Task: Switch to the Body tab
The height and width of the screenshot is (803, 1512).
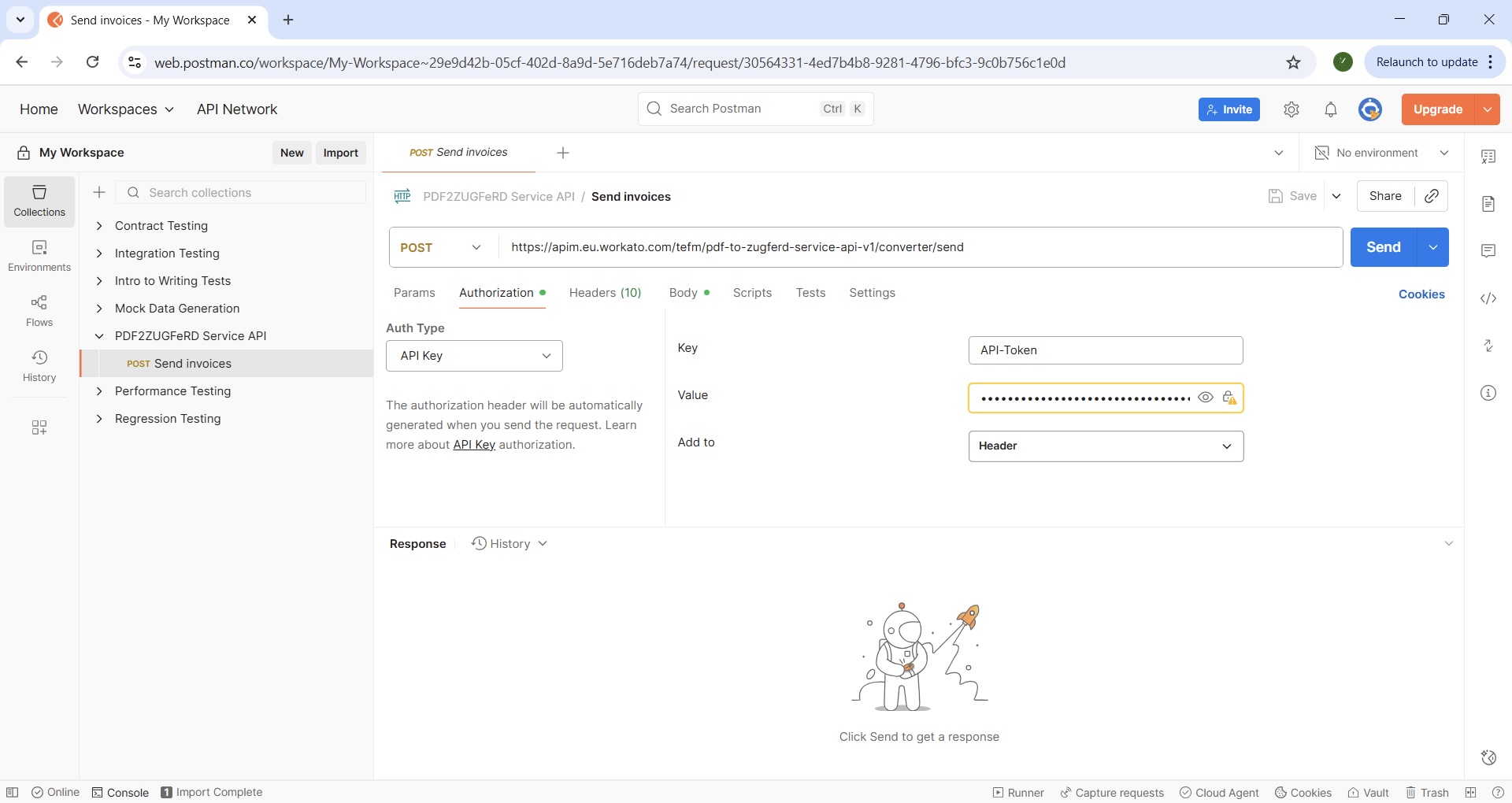Action: point(684,292)
